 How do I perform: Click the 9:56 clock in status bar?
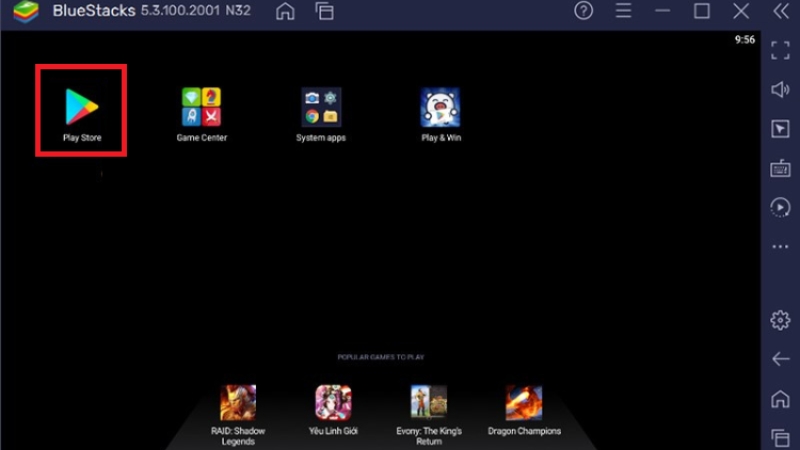tap(744, 40)
